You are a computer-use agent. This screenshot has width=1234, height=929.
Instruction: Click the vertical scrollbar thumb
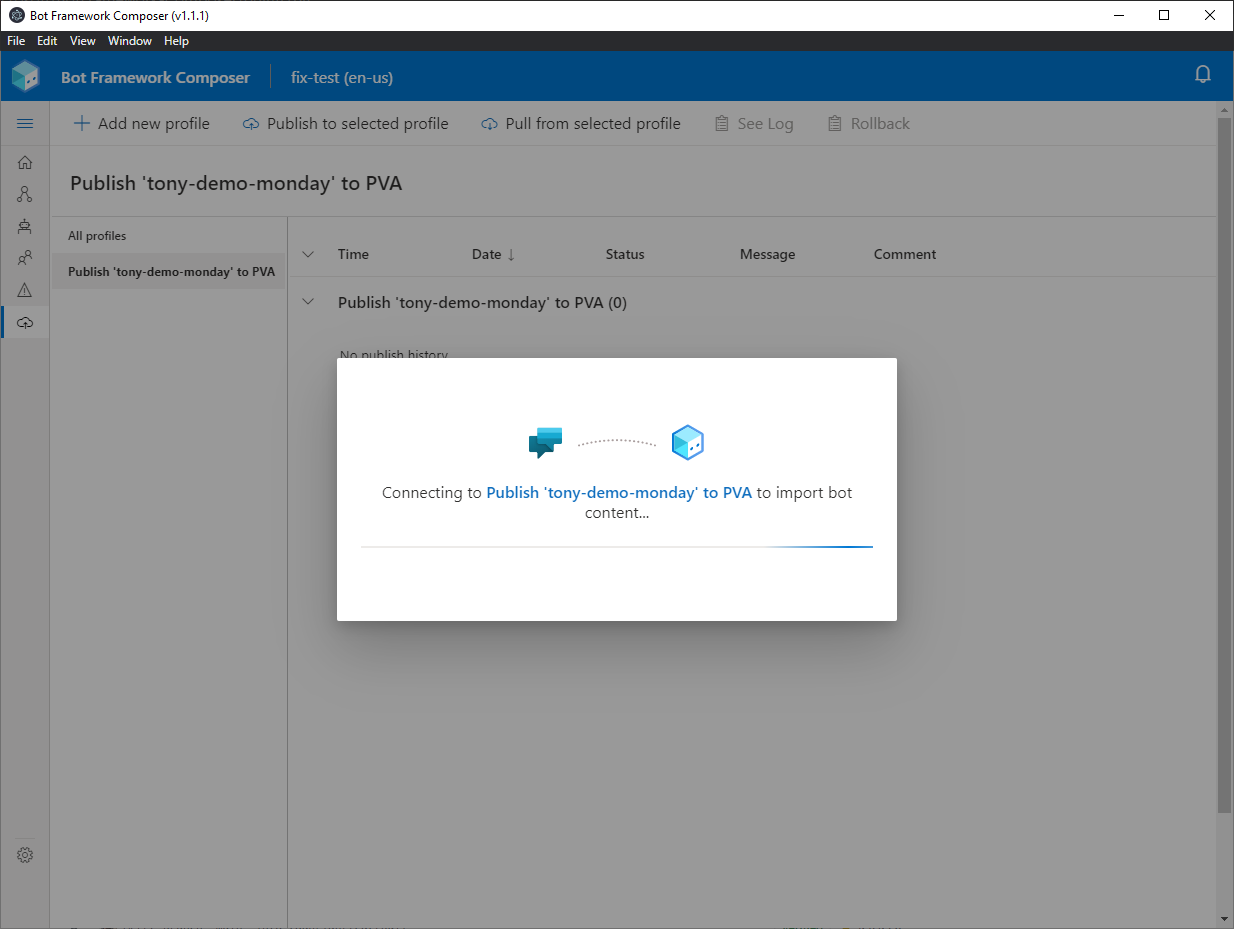[1225, 465]
